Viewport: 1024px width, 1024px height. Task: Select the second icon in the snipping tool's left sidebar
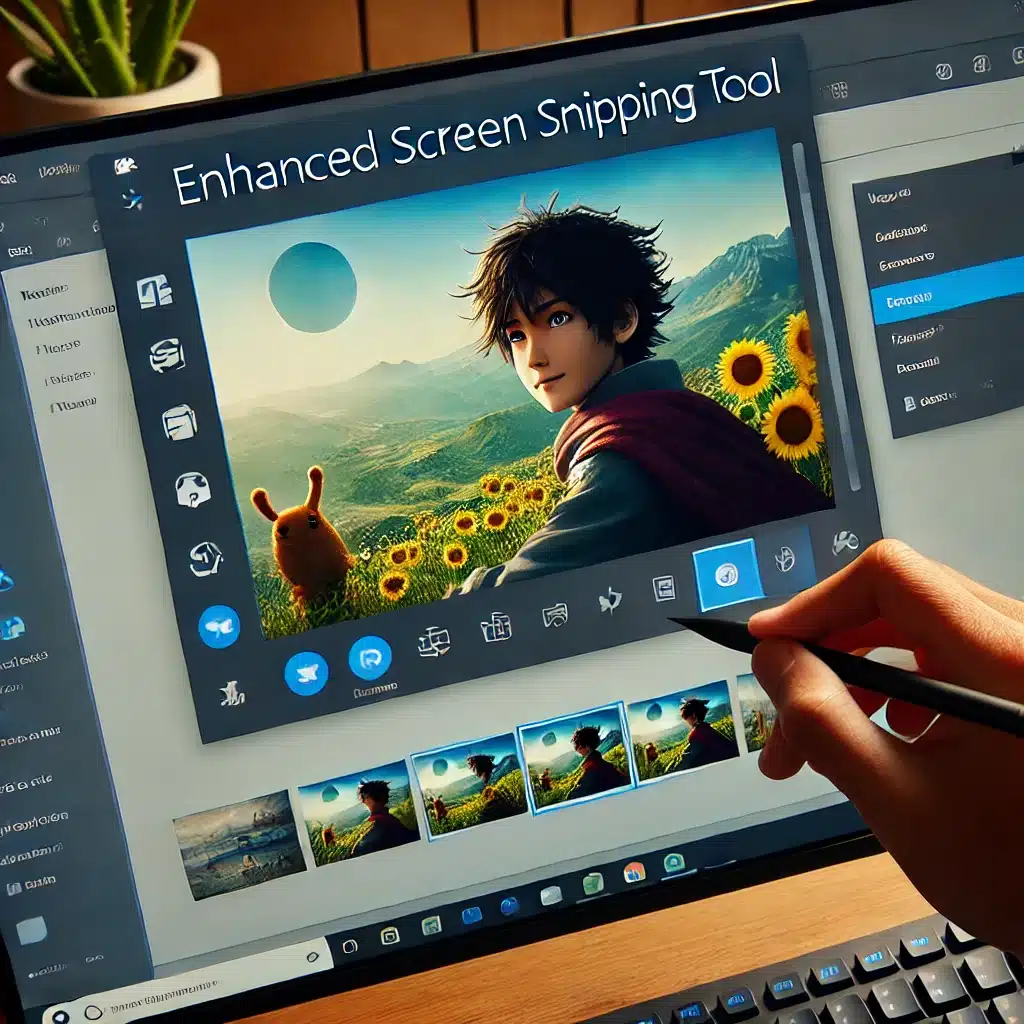[x=166, y=355]
